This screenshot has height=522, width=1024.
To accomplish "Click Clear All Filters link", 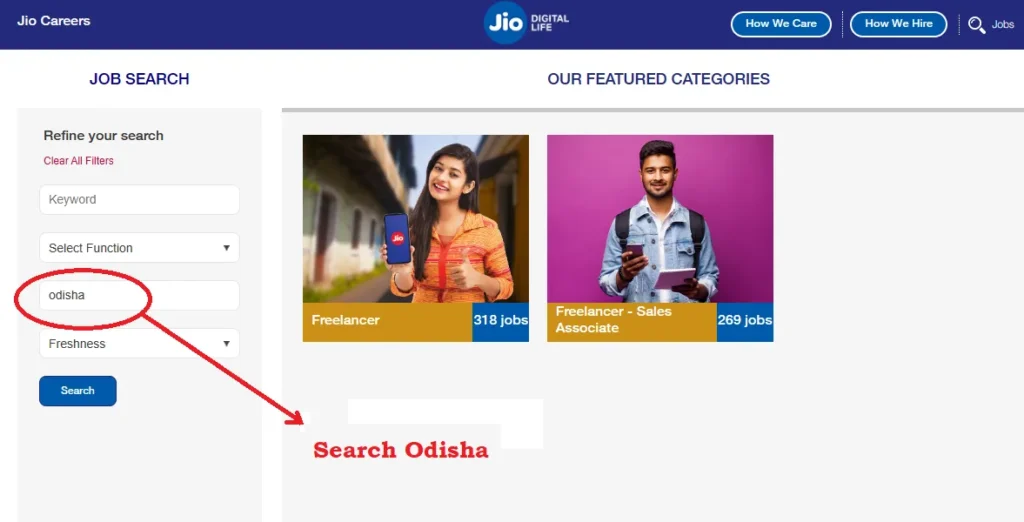I will tap(78, 161).
